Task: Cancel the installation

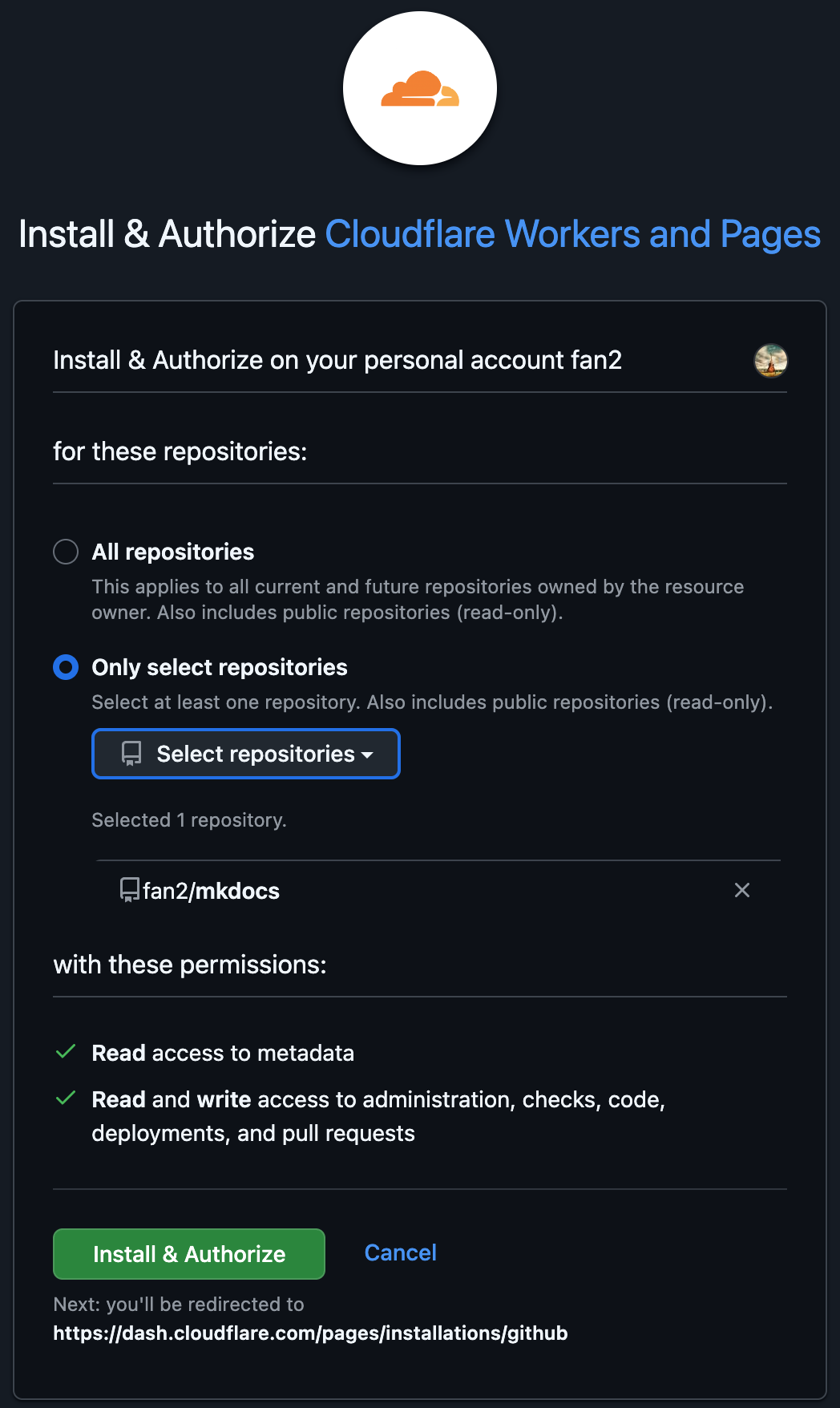Action: click(x=400, y=1252)
